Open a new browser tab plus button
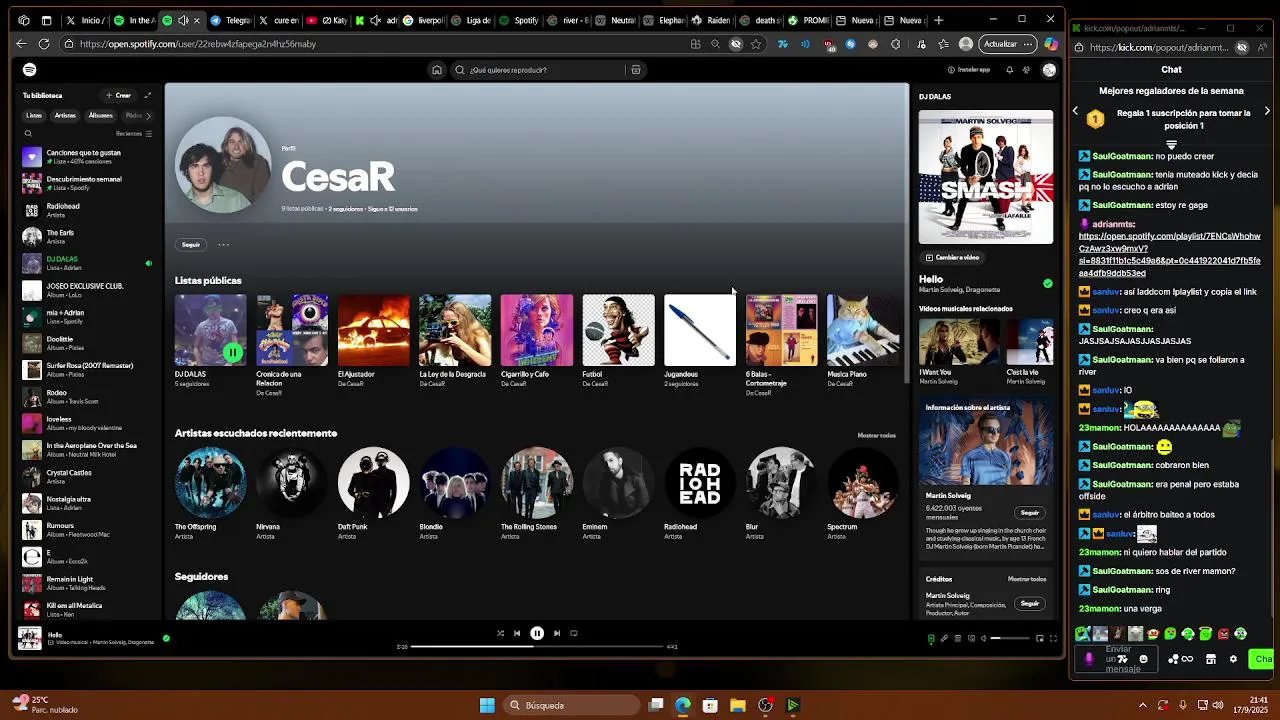Viewport: 1280px width, 720px height. (x=938, y=20)
